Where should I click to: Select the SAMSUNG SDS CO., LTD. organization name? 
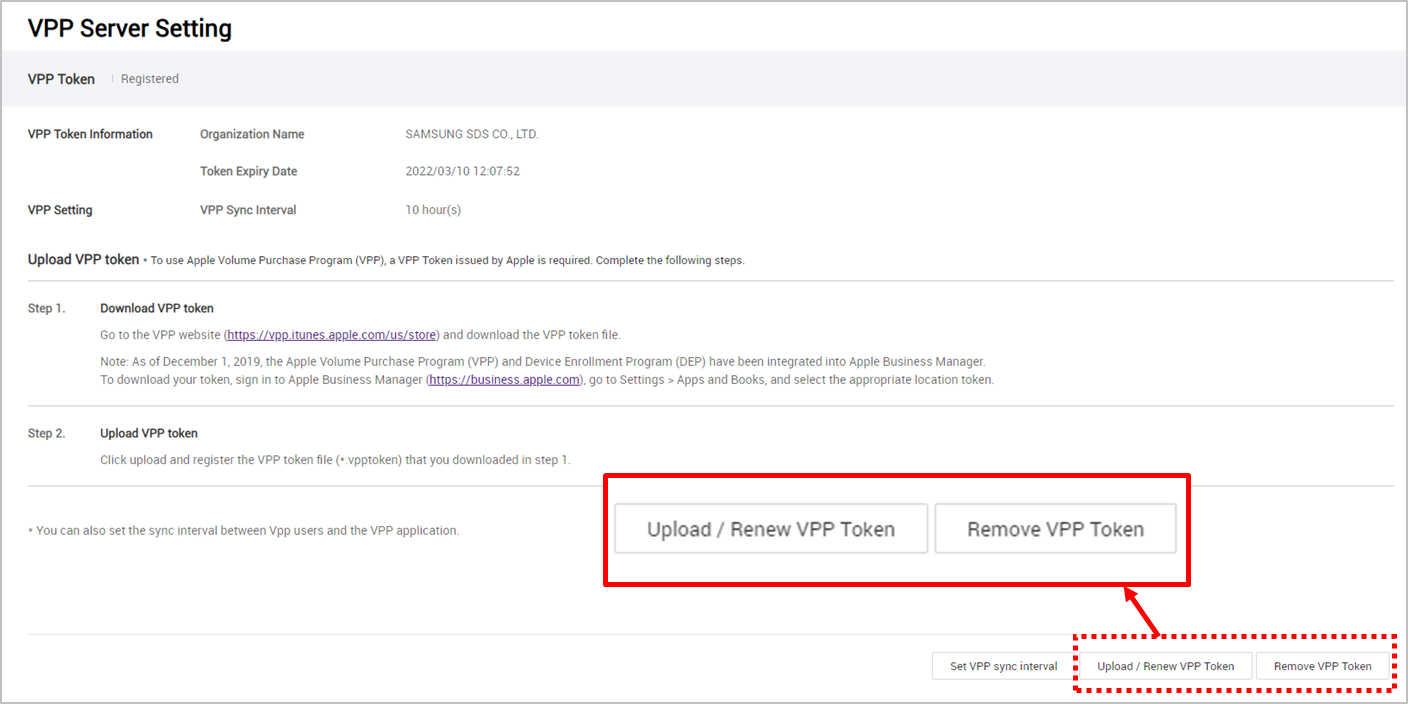(x=472, y=134)
